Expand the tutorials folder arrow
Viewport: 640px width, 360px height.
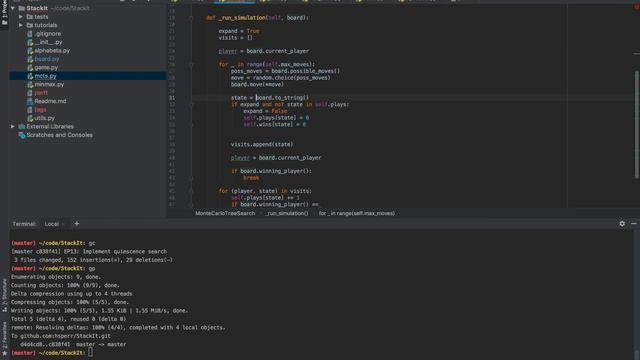click(x=21, y=25)
